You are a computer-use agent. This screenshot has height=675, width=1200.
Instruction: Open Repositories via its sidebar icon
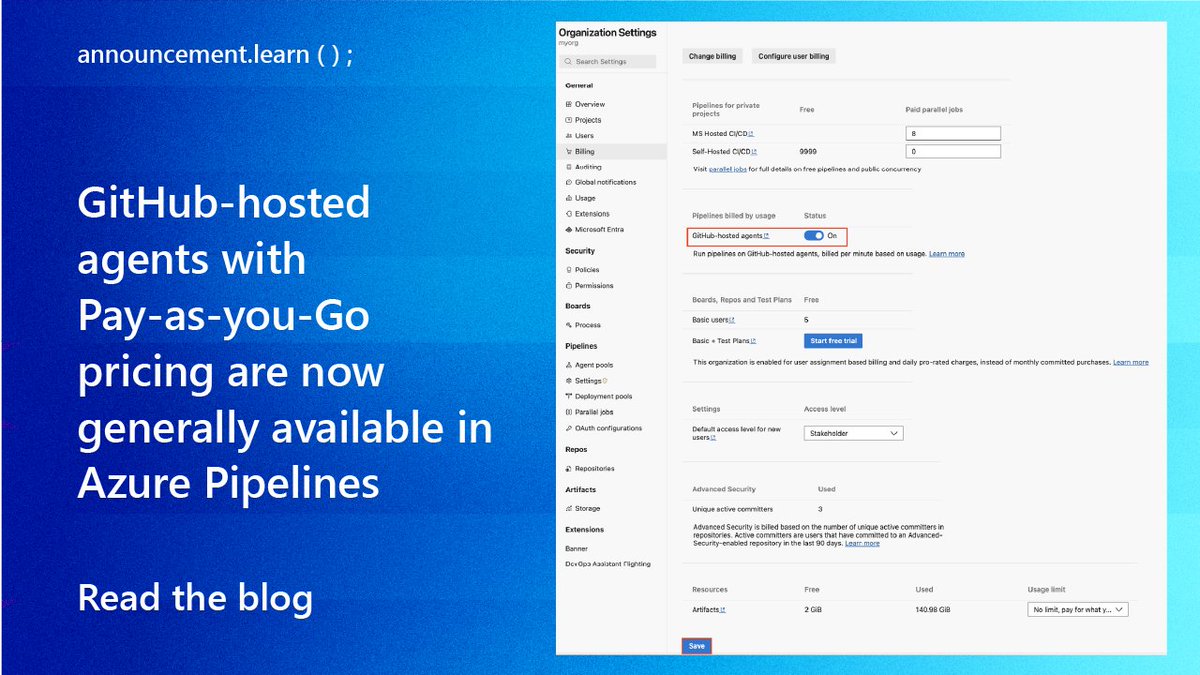569,468
